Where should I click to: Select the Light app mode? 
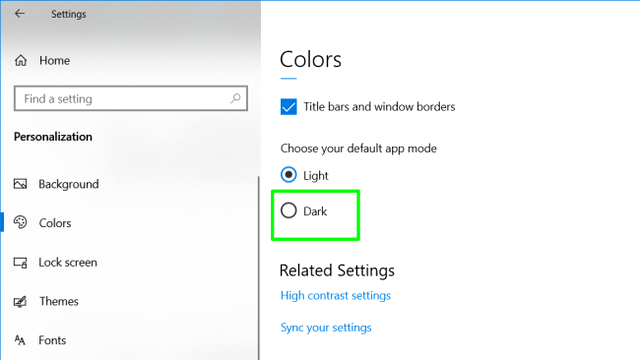[x=289, y=175]
